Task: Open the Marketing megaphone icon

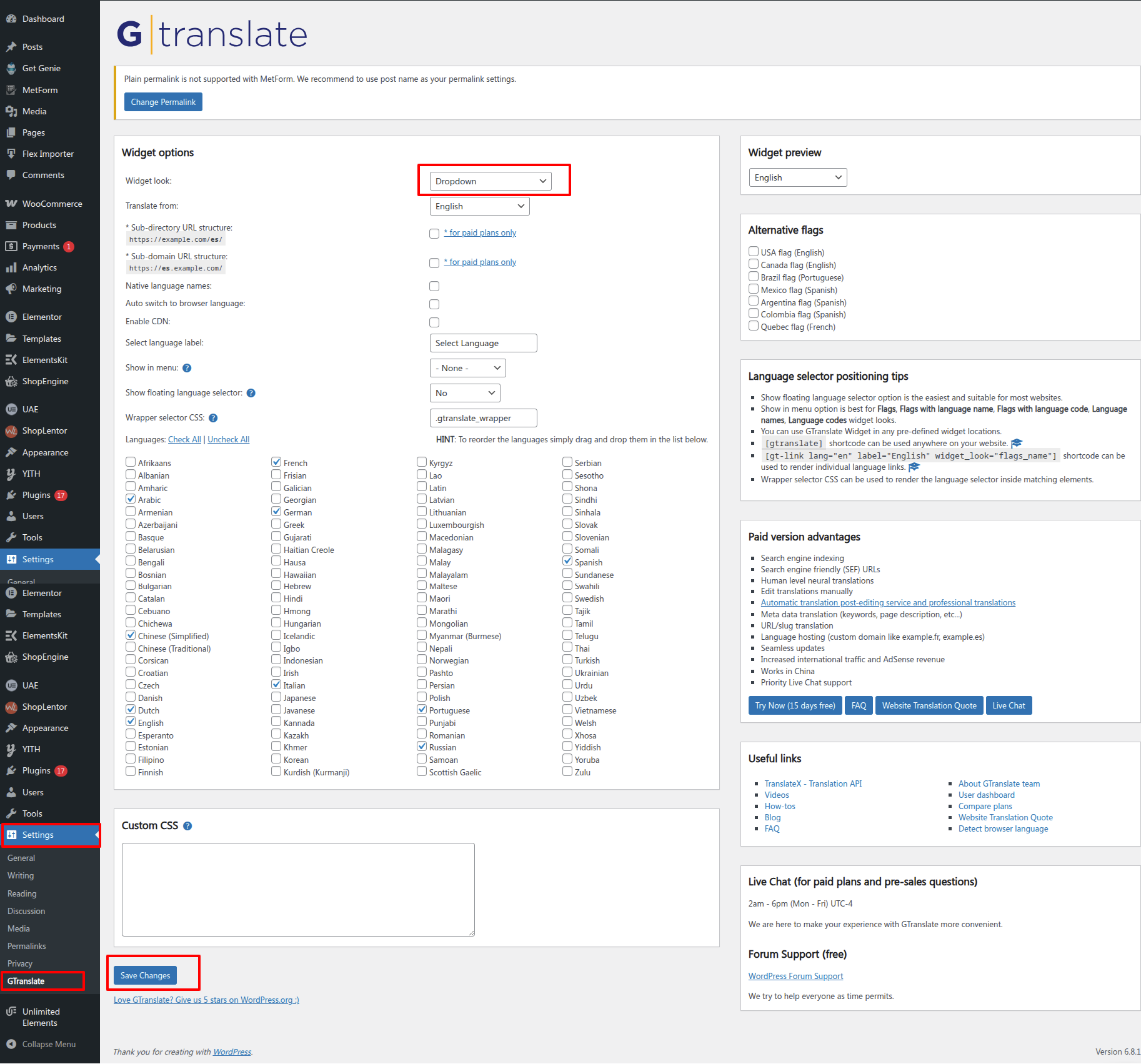Action: [x=11, y=289]
